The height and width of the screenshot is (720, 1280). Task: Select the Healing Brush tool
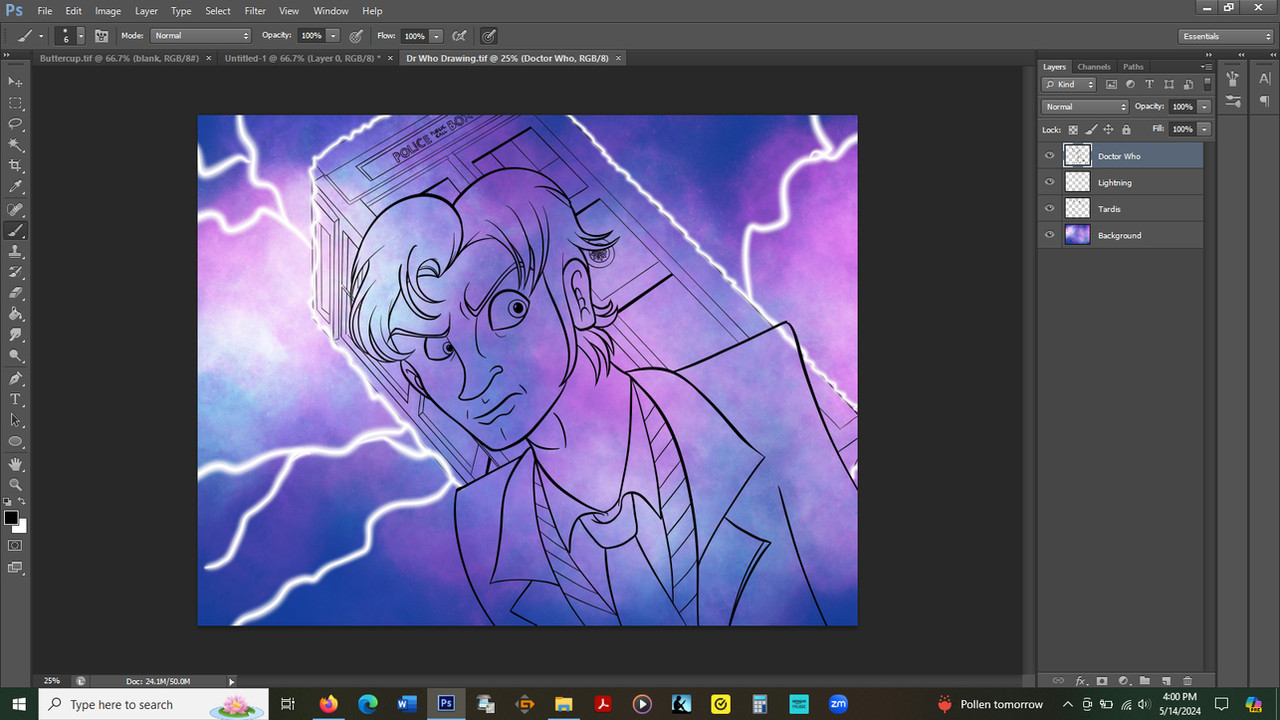pos(15,210)
